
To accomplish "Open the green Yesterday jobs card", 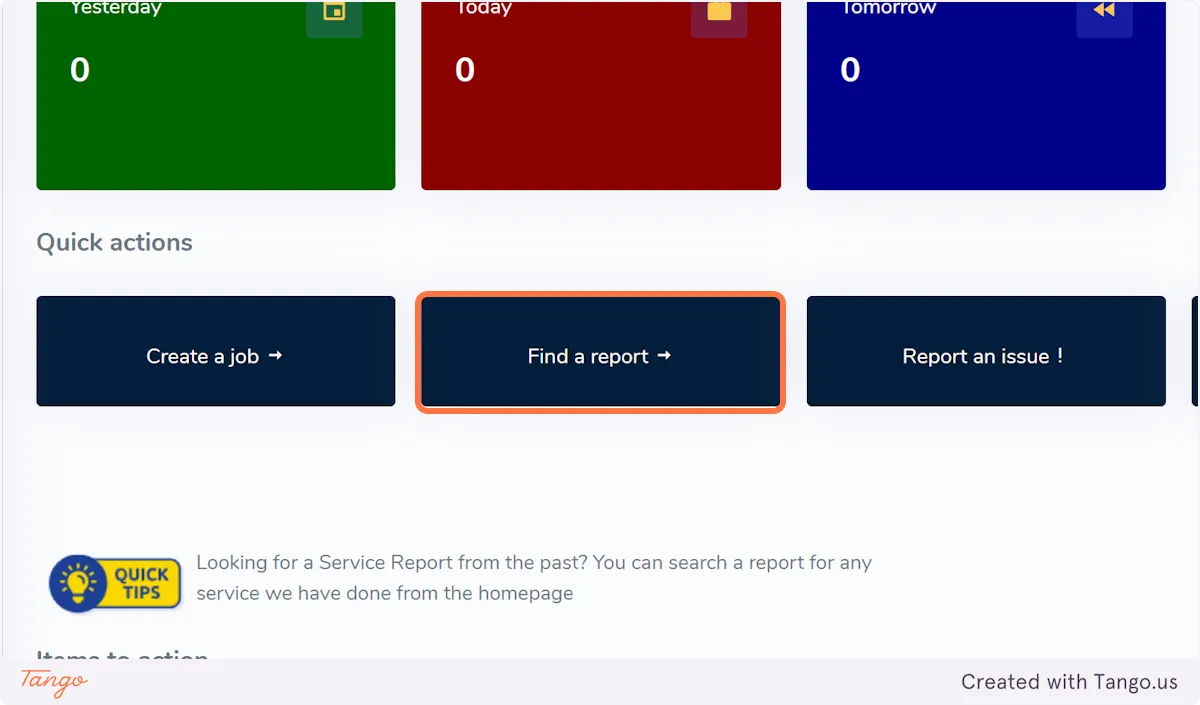I will click(x=216, y=120).
